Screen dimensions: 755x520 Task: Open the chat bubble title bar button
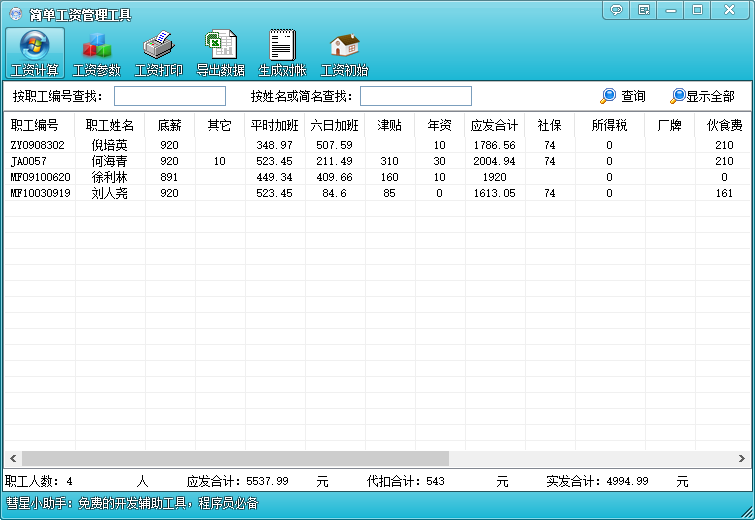(616, 10)
